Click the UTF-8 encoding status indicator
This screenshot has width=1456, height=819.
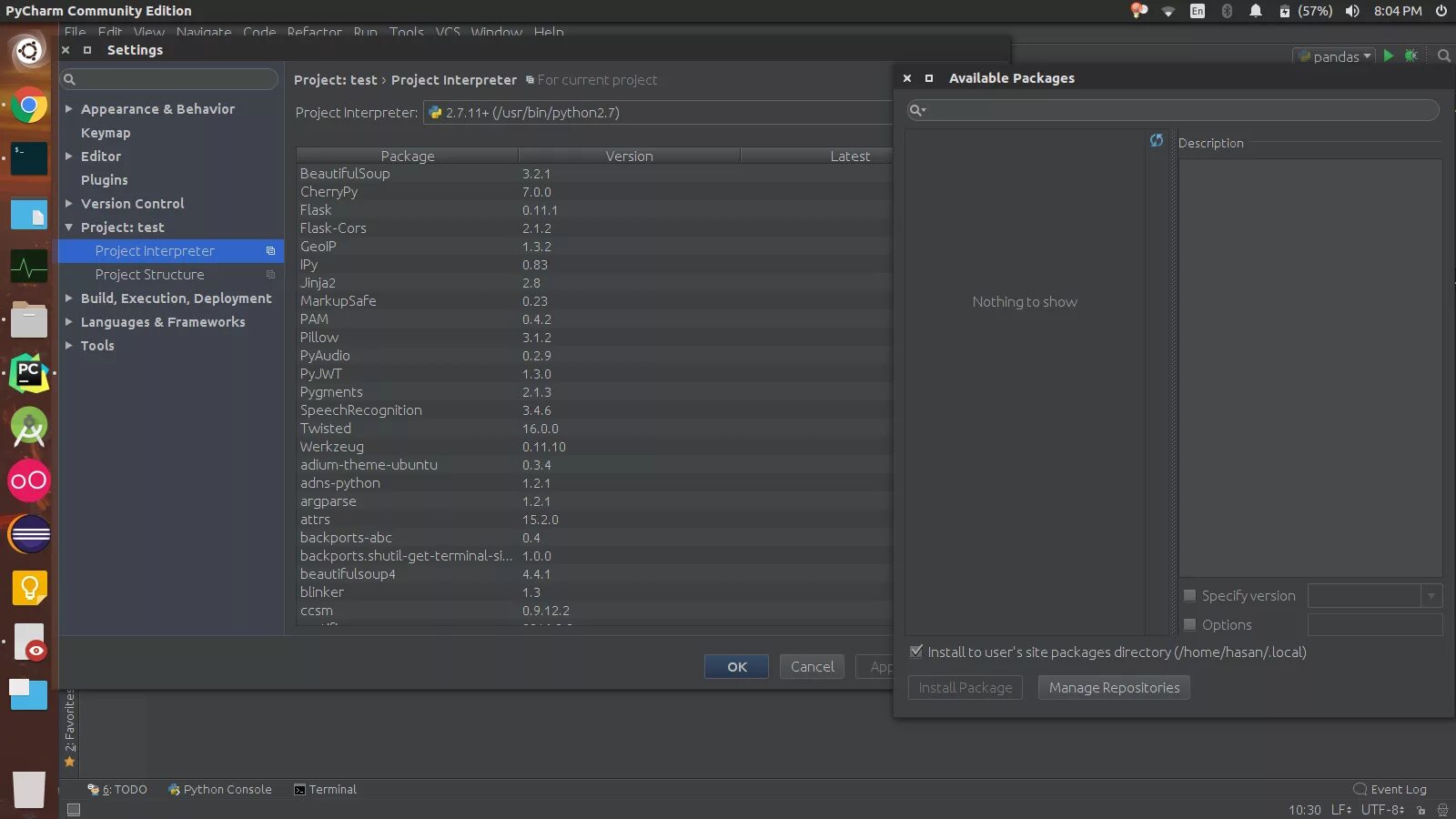1382,810
